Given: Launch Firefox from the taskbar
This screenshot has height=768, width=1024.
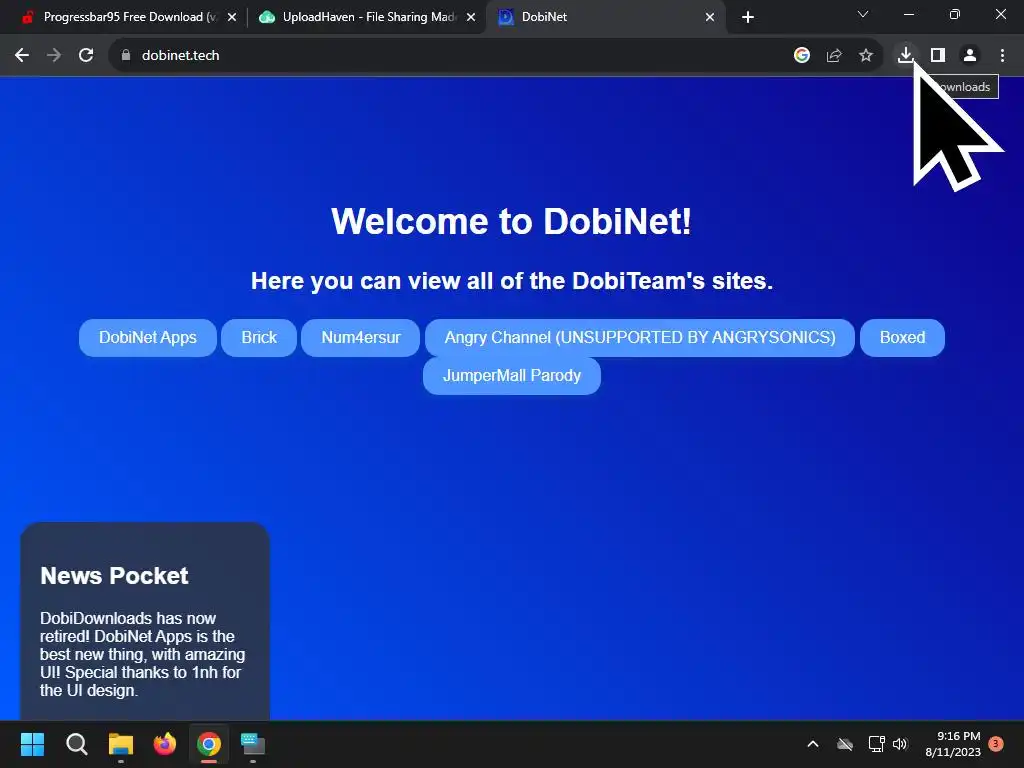Looking at the screenshot, I should pyautogui.click(x=165, y=744).
